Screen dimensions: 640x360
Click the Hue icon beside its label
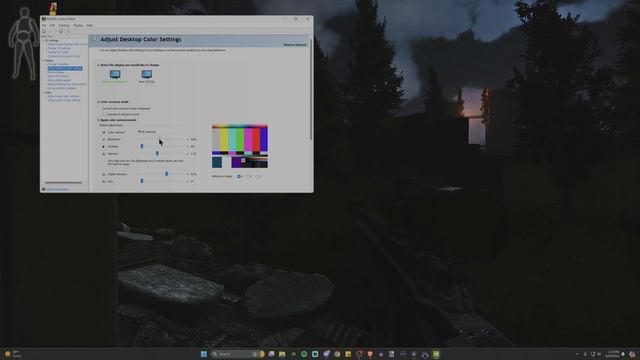click(x=104, y=181)
